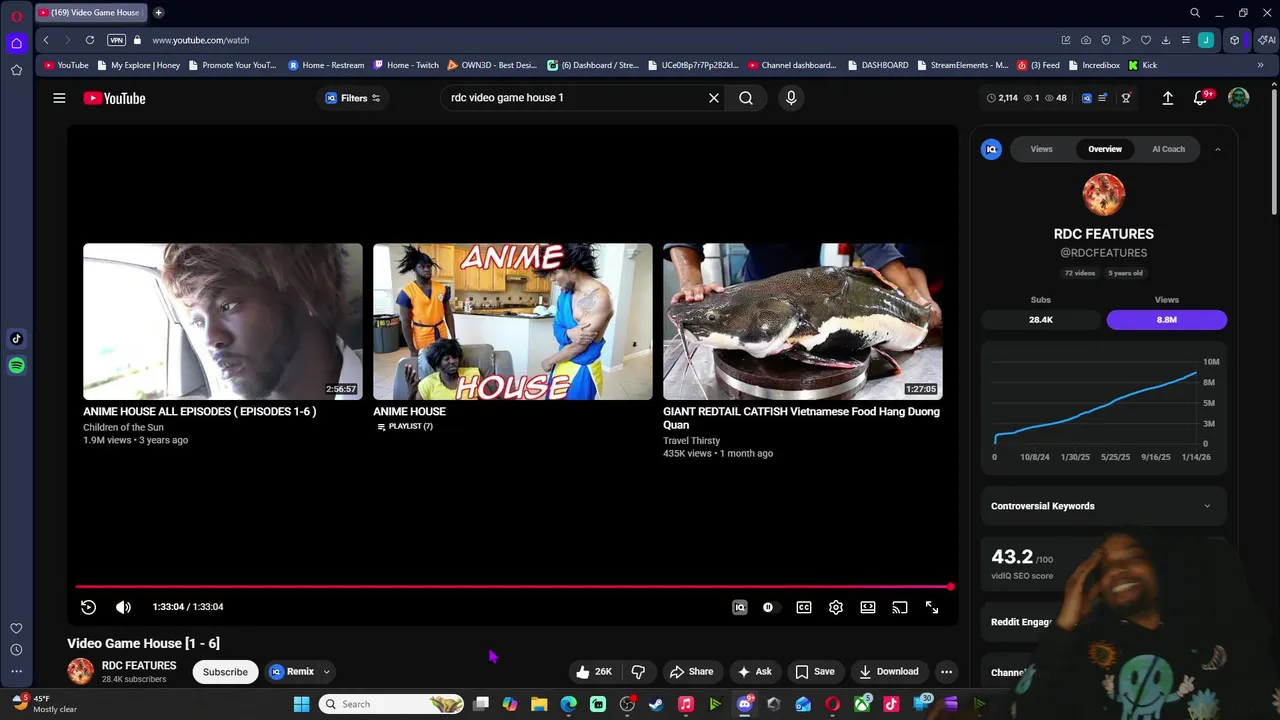
Task: Open the weather widget on taskbar
Action: point(45,704)
